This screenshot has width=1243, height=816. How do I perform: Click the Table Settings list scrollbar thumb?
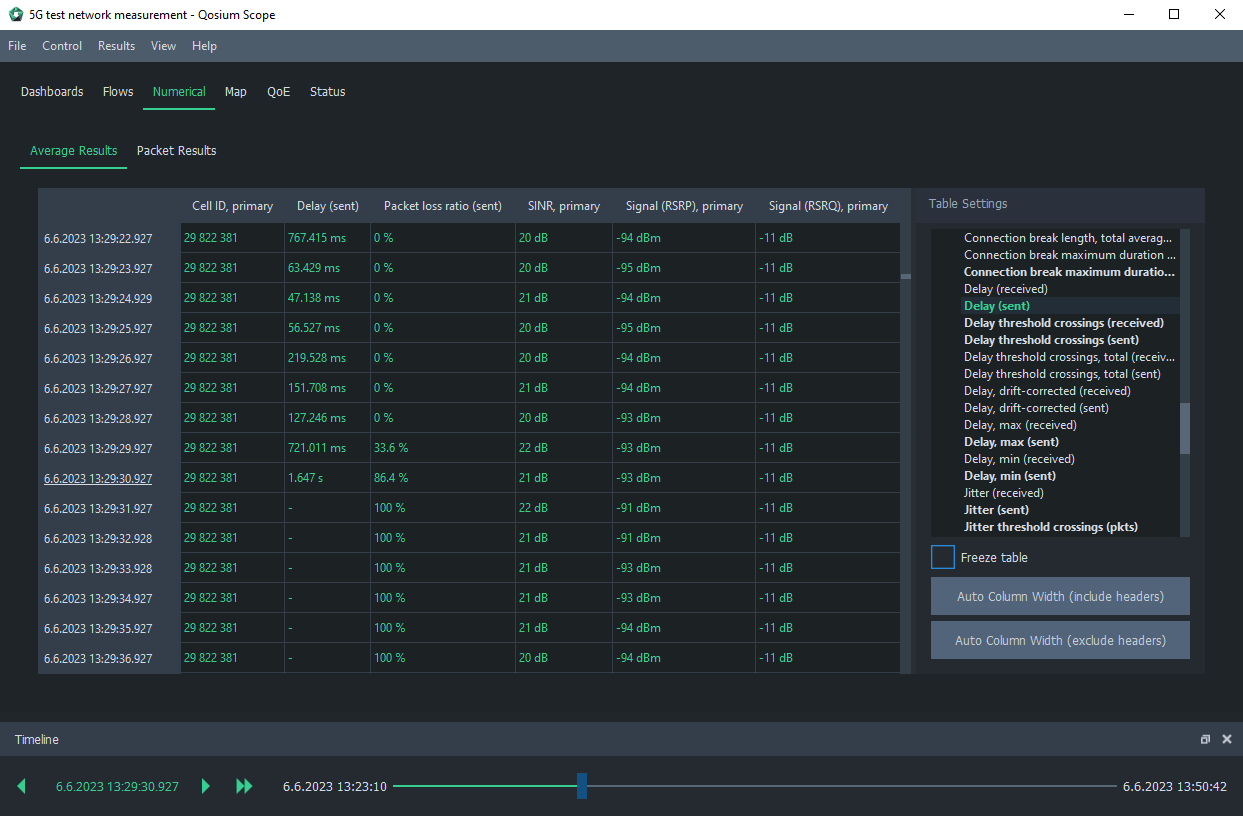click(x=1185, y=428)
